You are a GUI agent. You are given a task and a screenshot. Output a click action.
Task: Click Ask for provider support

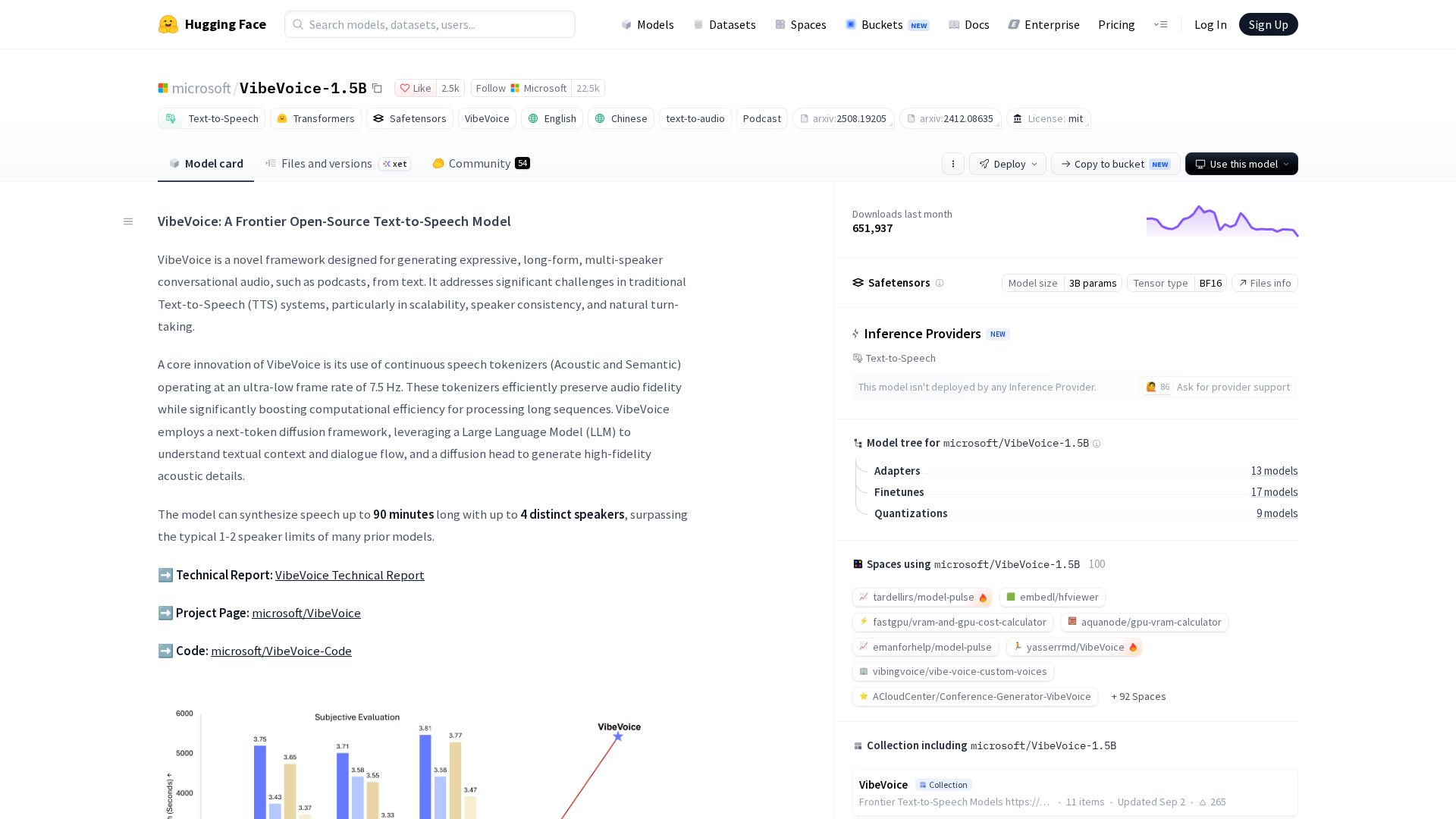1217,387
